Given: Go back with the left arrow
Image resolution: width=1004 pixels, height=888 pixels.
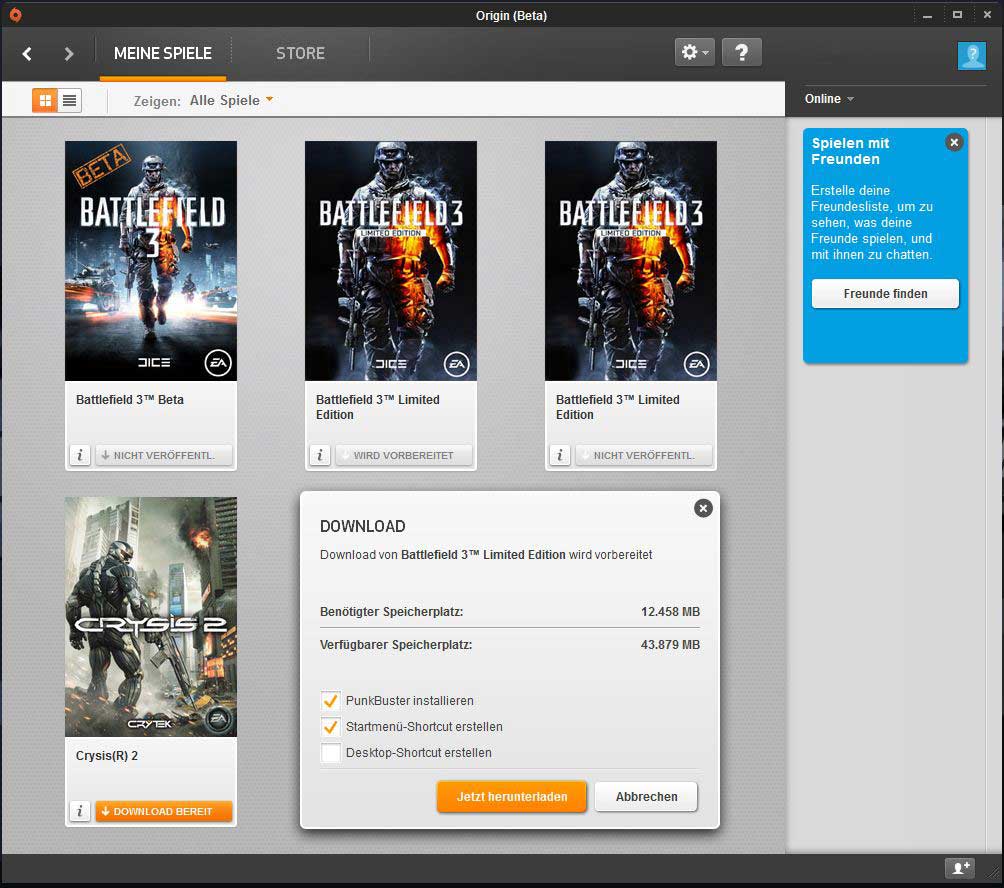Looking at the screenshot, I should tap(27, 54).
